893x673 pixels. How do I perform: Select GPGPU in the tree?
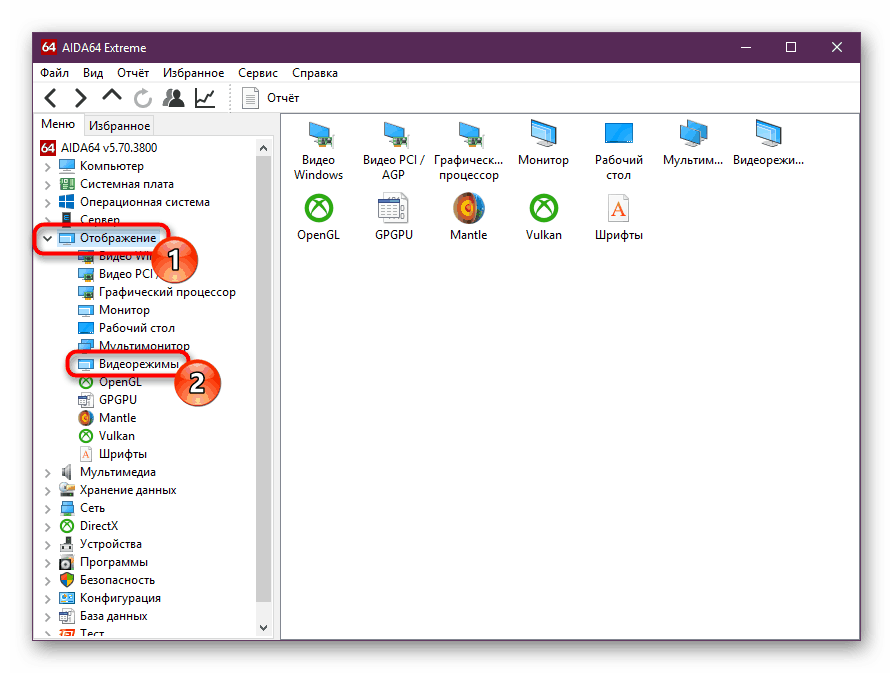(x=108, y=400)
